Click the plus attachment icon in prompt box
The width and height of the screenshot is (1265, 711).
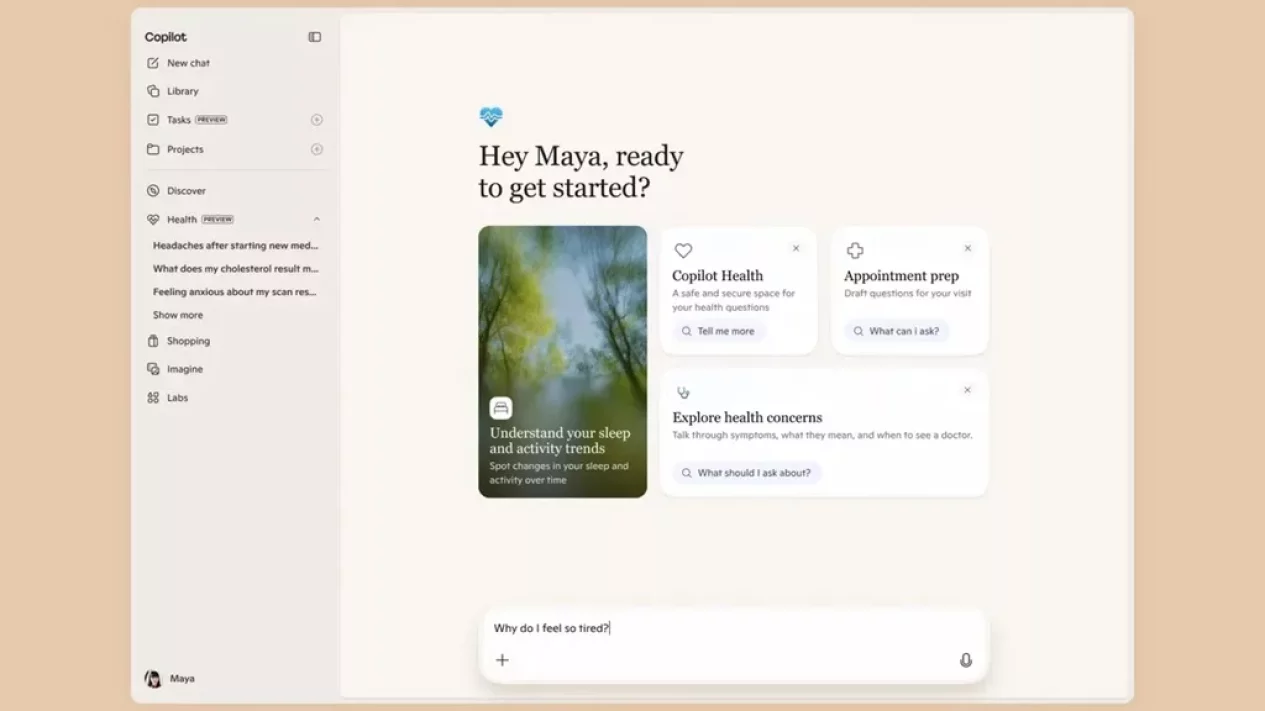point(502,660)
